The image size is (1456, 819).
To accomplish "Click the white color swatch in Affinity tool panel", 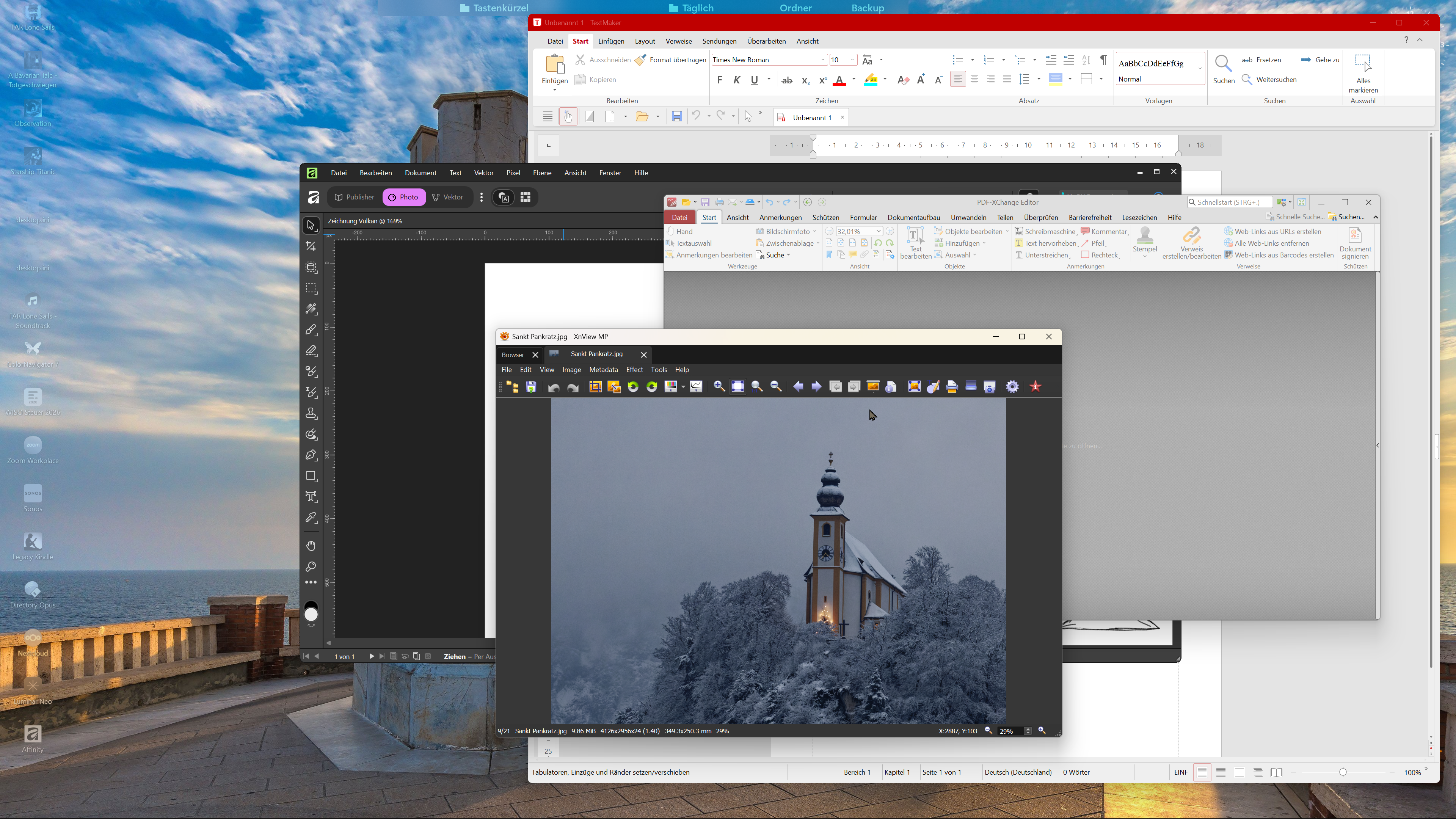I will pos(311,614).
